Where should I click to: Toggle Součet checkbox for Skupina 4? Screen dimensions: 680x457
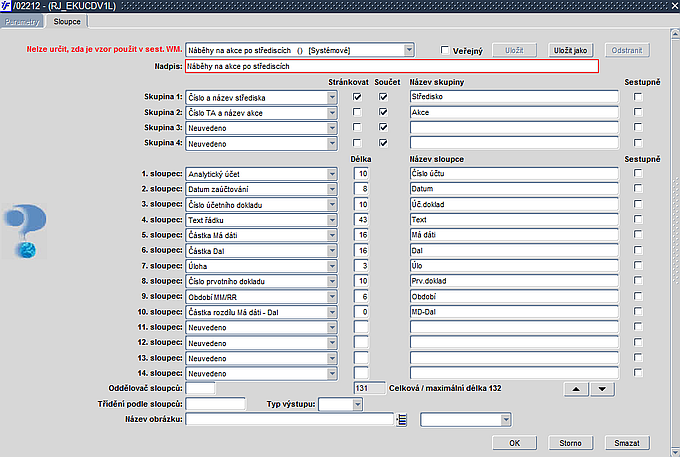pos(383,143)
